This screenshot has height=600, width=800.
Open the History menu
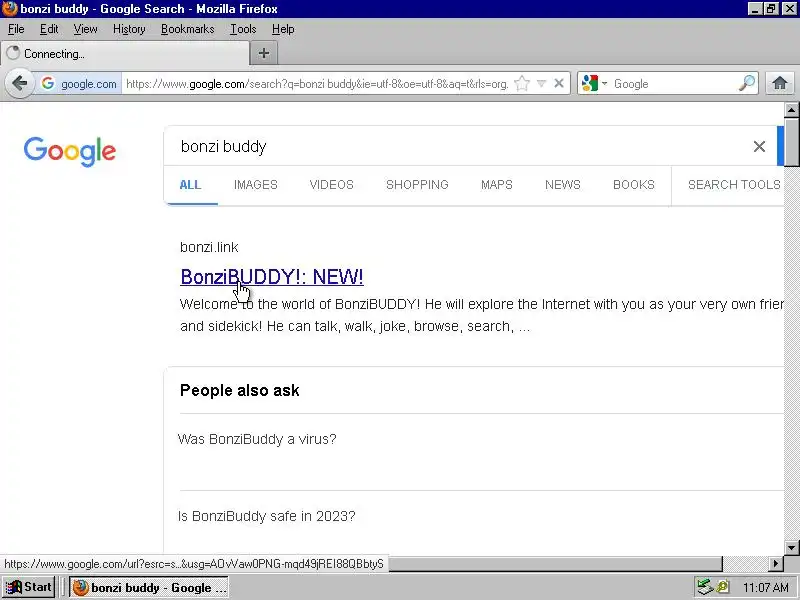click(129, 29)
